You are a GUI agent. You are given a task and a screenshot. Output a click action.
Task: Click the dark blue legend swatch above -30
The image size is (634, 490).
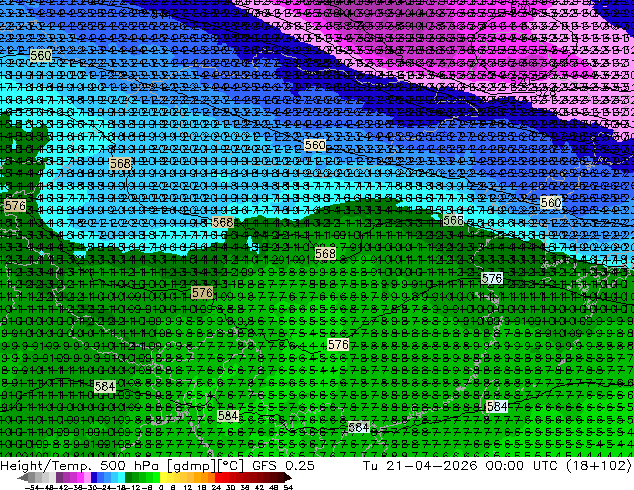[94, 477]
